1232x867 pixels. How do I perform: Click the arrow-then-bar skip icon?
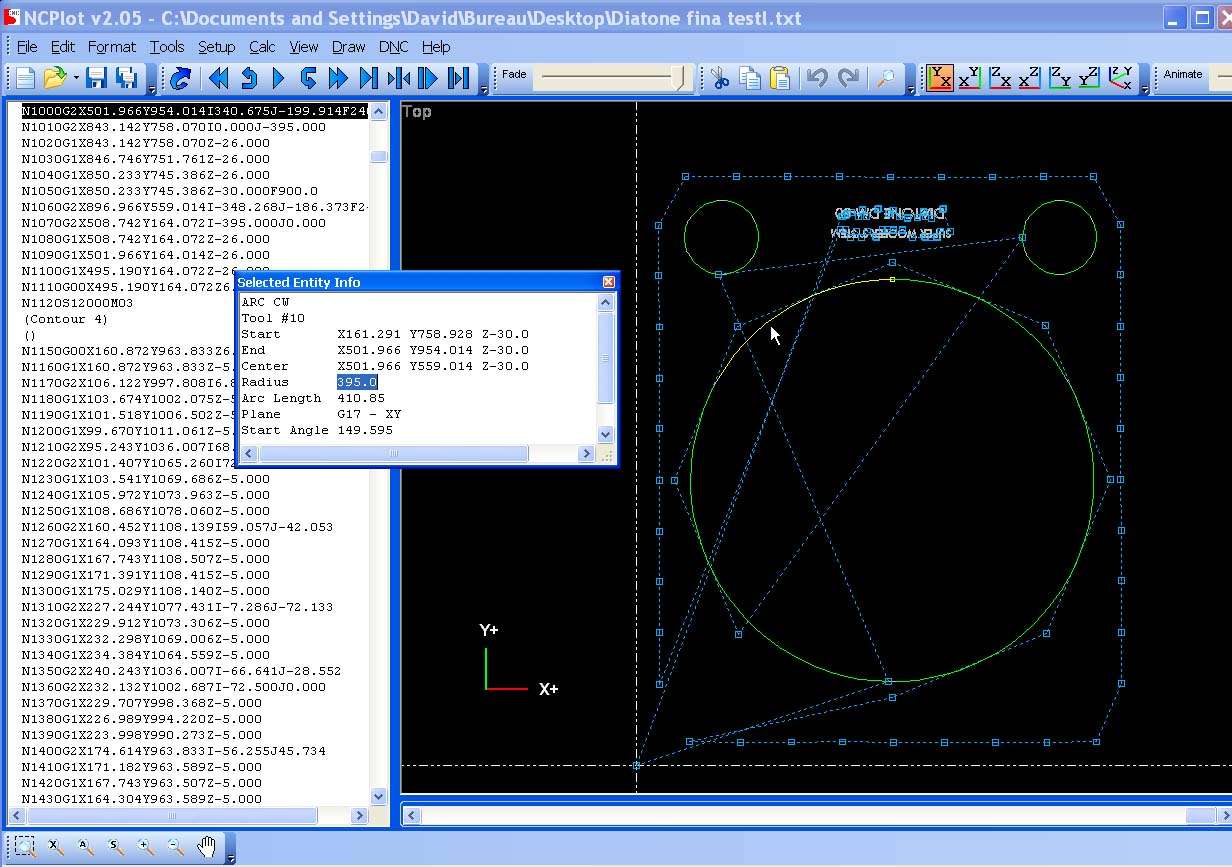click(369, 78)
